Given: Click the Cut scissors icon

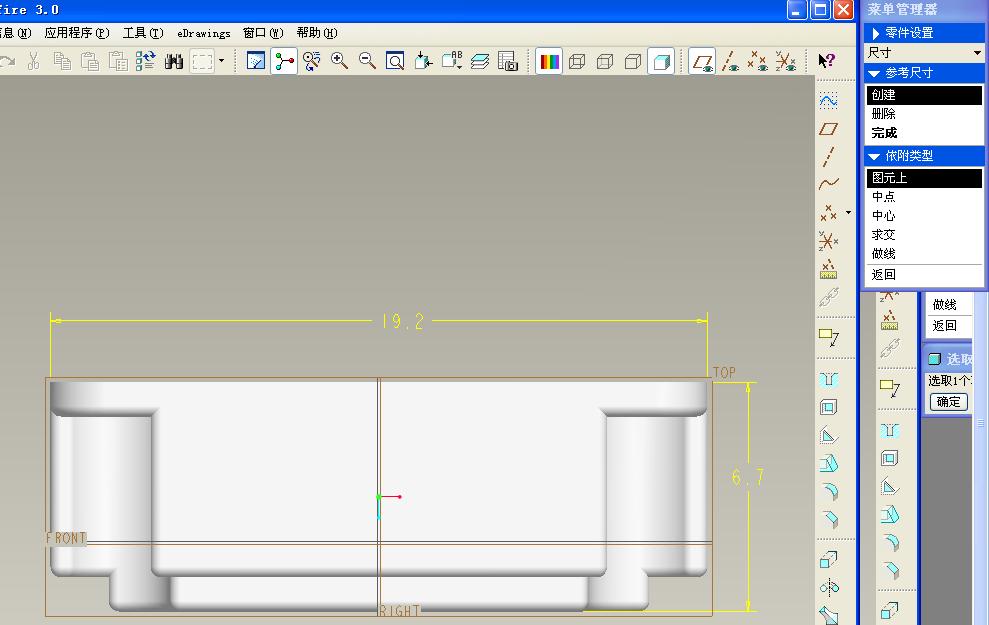Looking at the screenshot, I should [x=33, y=61].
